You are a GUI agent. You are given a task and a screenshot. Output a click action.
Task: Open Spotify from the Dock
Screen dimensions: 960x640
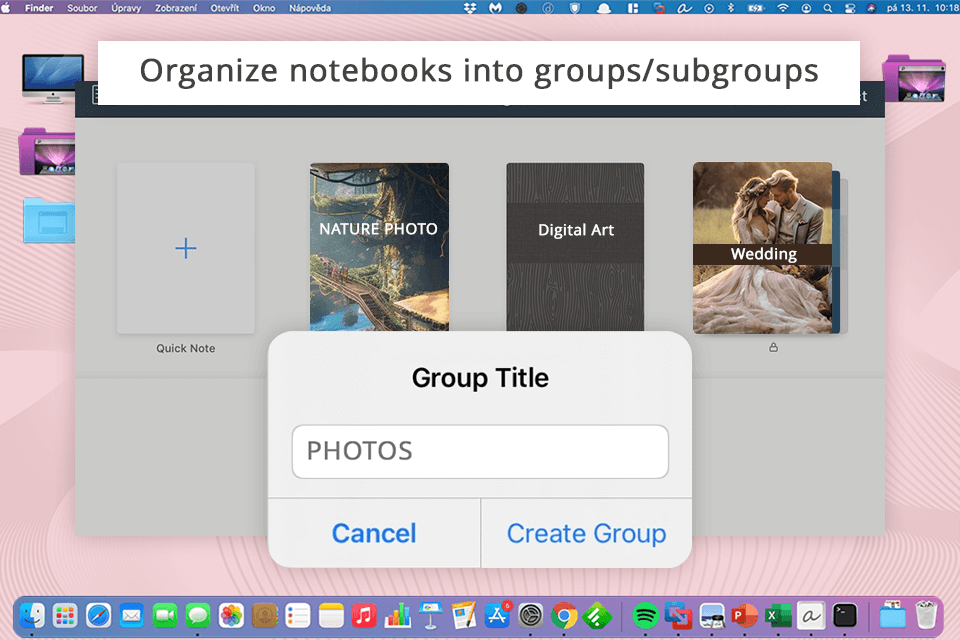tap(645, 615)
